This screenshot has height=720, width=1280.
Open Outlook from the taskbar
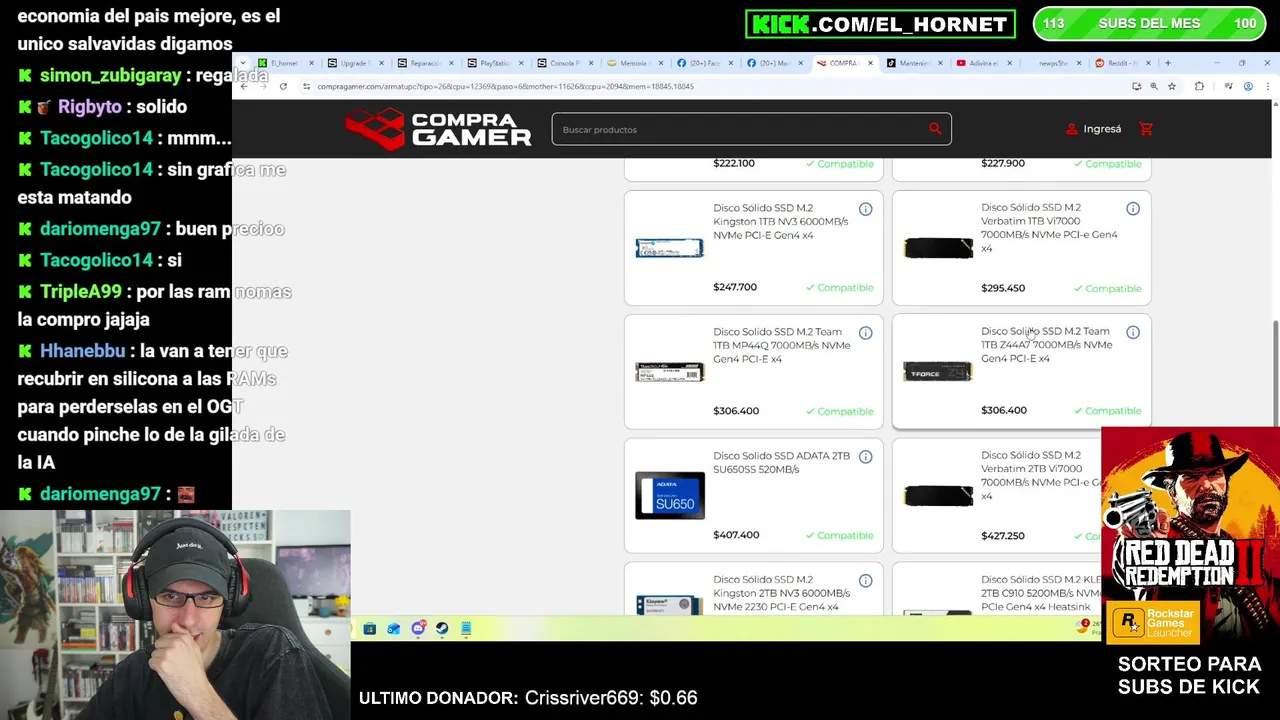pos(394,629)
